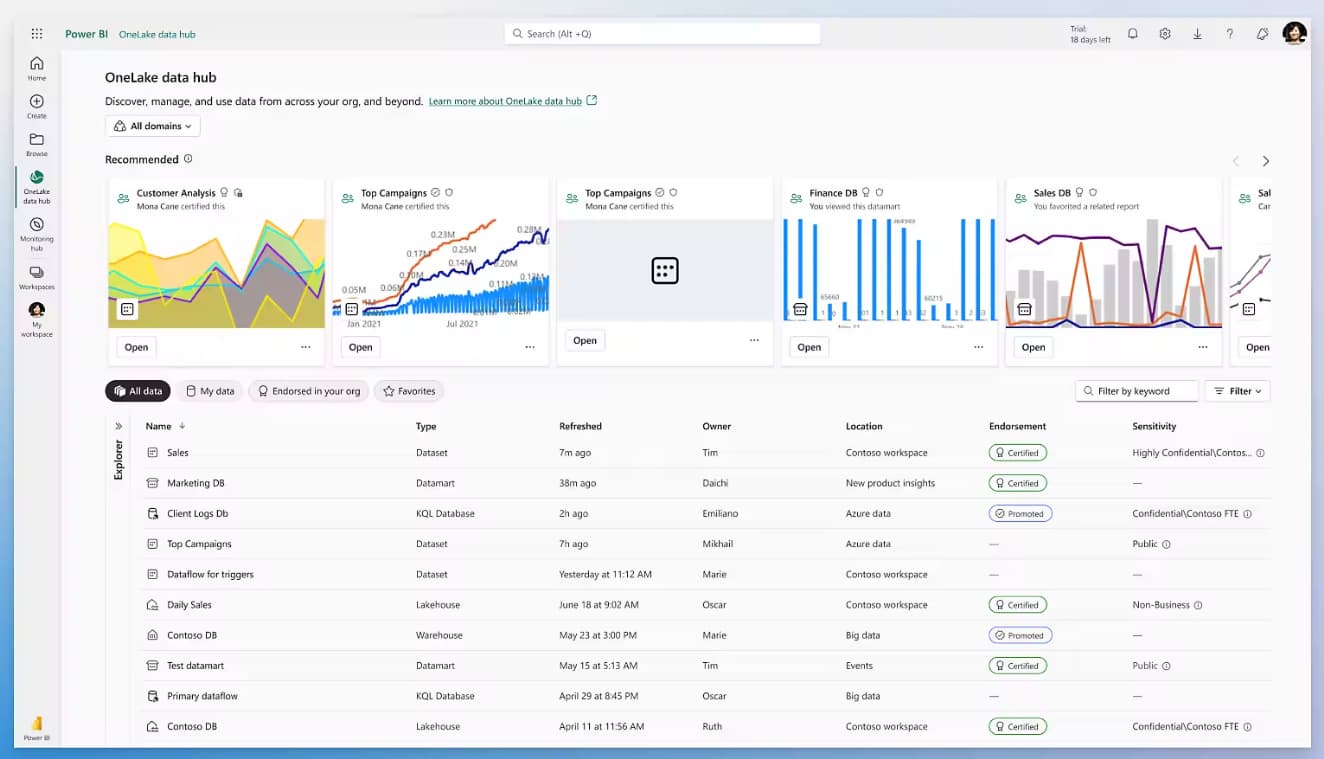The width and height of the screenshot is (1324, 759).
Task: Click the Refreshed column header
Action: click(580, 426)
